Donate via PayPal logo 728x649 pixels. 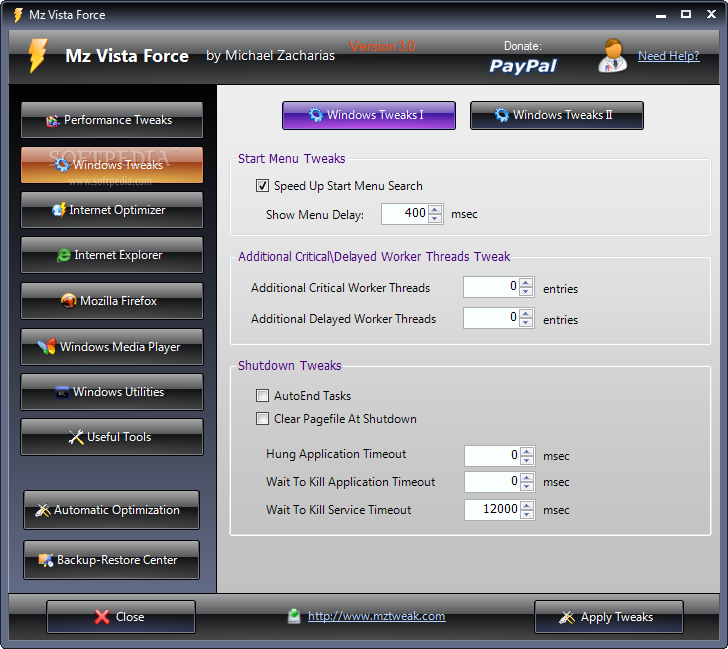pyautogui.click(x=523, y=66)
